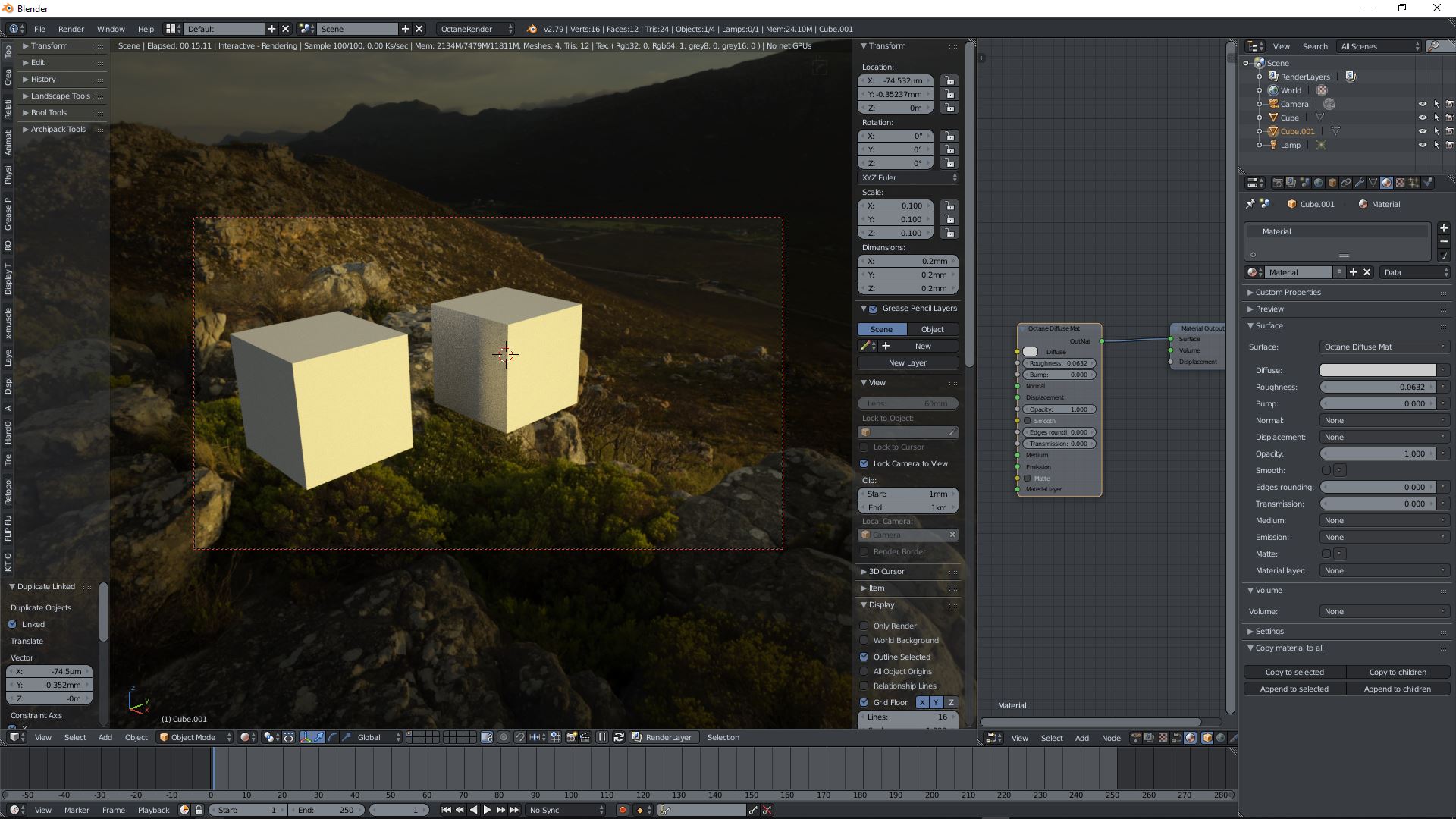Open the Object Mode dropdown
1456x819 pixels.
click(x=195, y=737)
